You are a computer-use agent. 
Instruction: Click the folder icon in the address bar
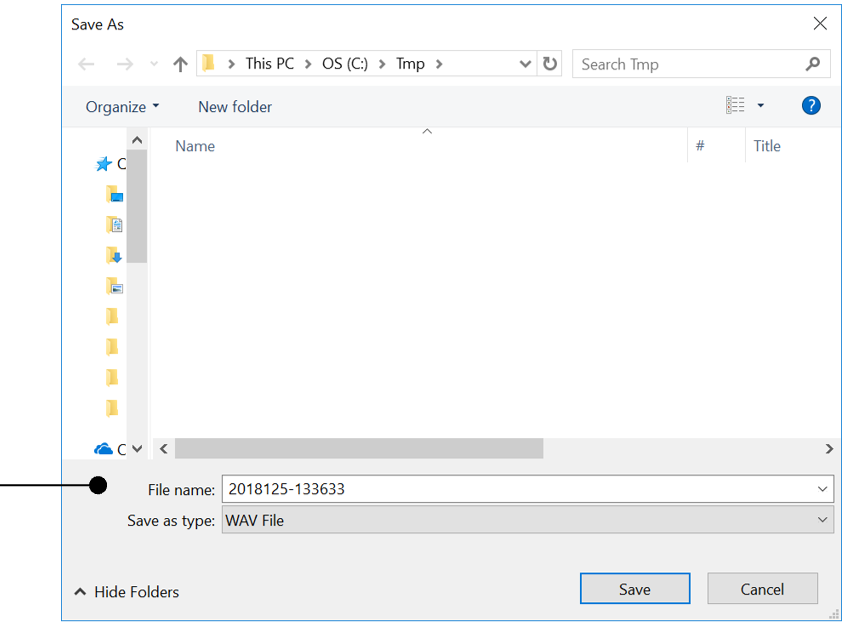[x=208, y=63]
